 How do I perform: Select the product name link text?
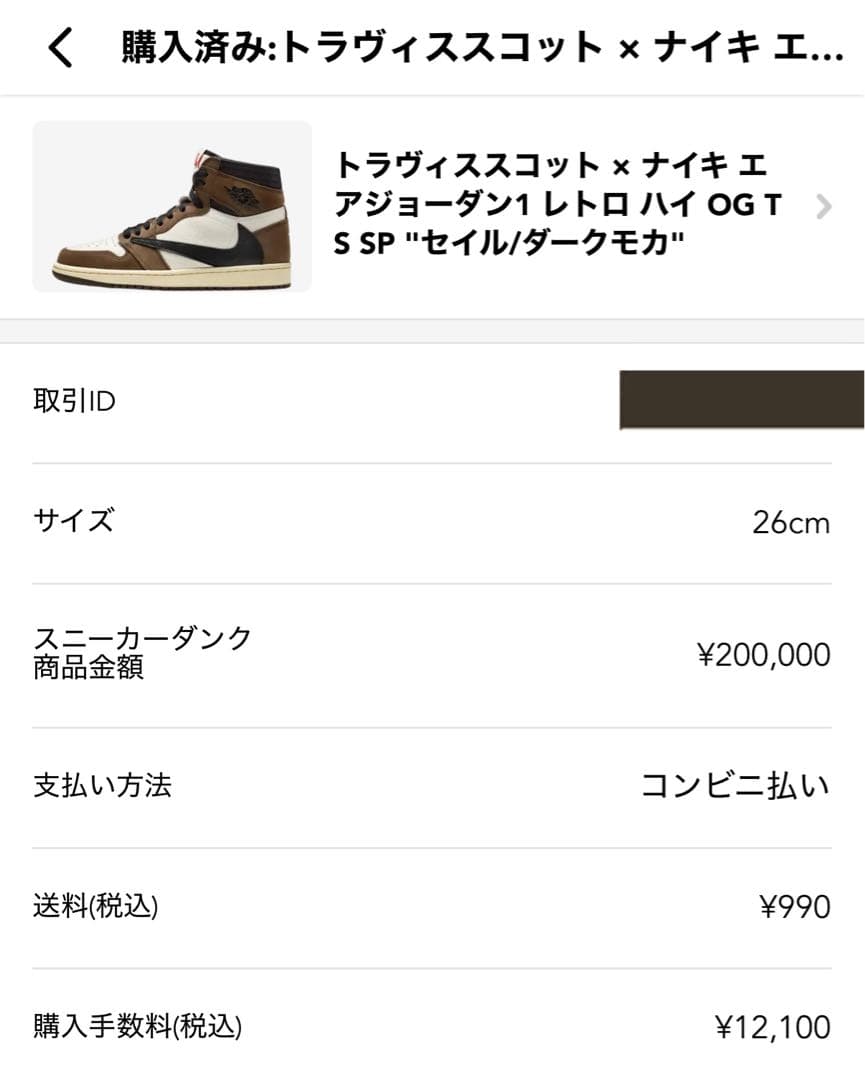click(x=558, y=204)
